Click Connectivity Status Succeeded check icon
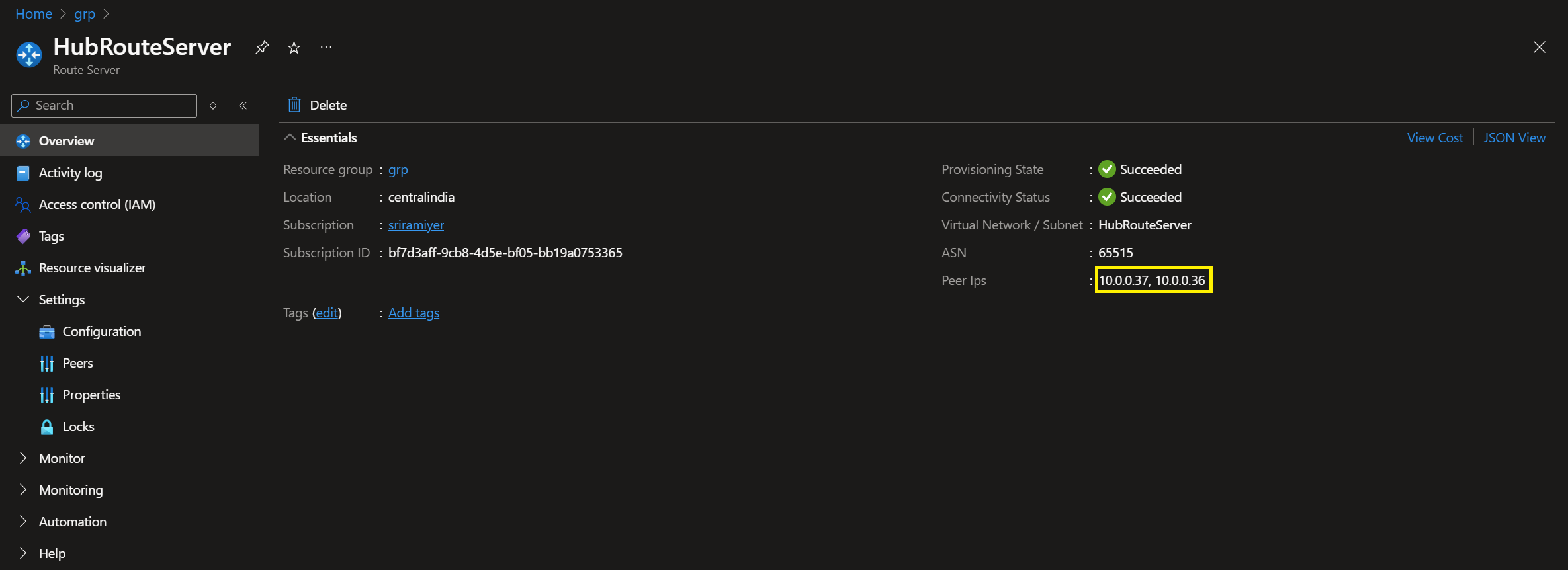This screenshot has height=570, width=1568. click(x=1107, y=197)
